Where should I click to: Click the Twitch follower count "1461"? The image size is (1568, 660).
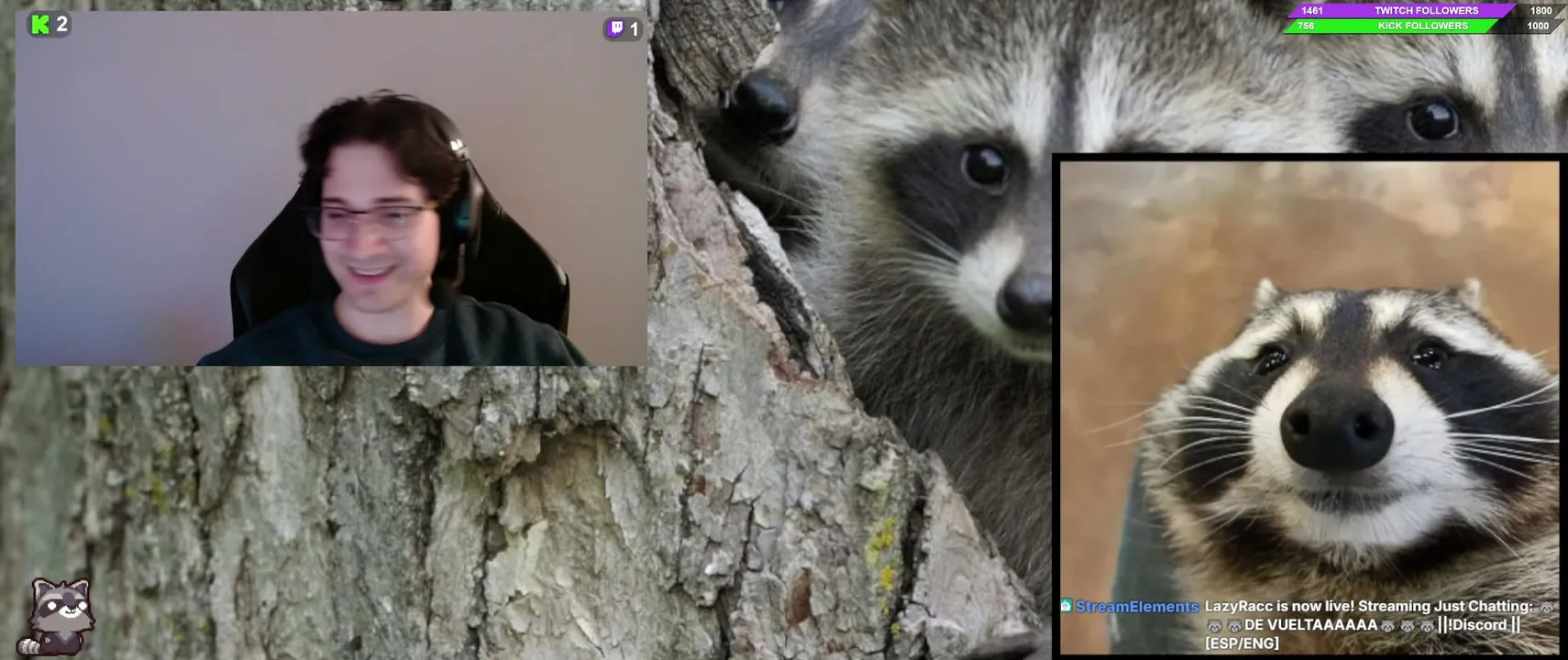tap(1312, 10)
